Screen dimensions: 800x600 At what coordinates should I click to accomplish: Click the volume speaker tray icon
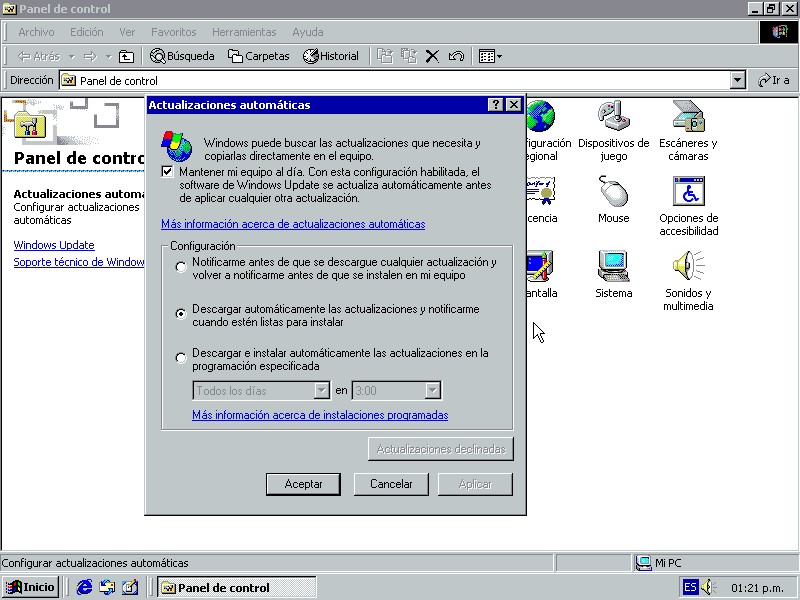(x=708, y=587)
